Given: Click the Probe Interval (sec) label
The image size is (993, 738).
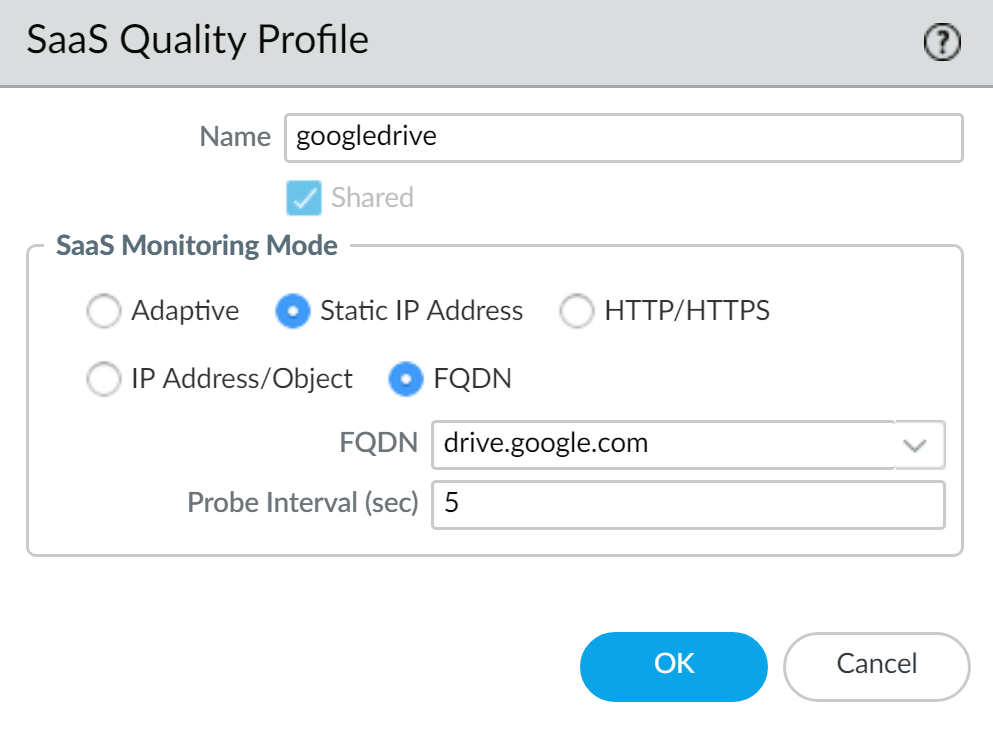Looking at the screenshot, I should [302, 503].
